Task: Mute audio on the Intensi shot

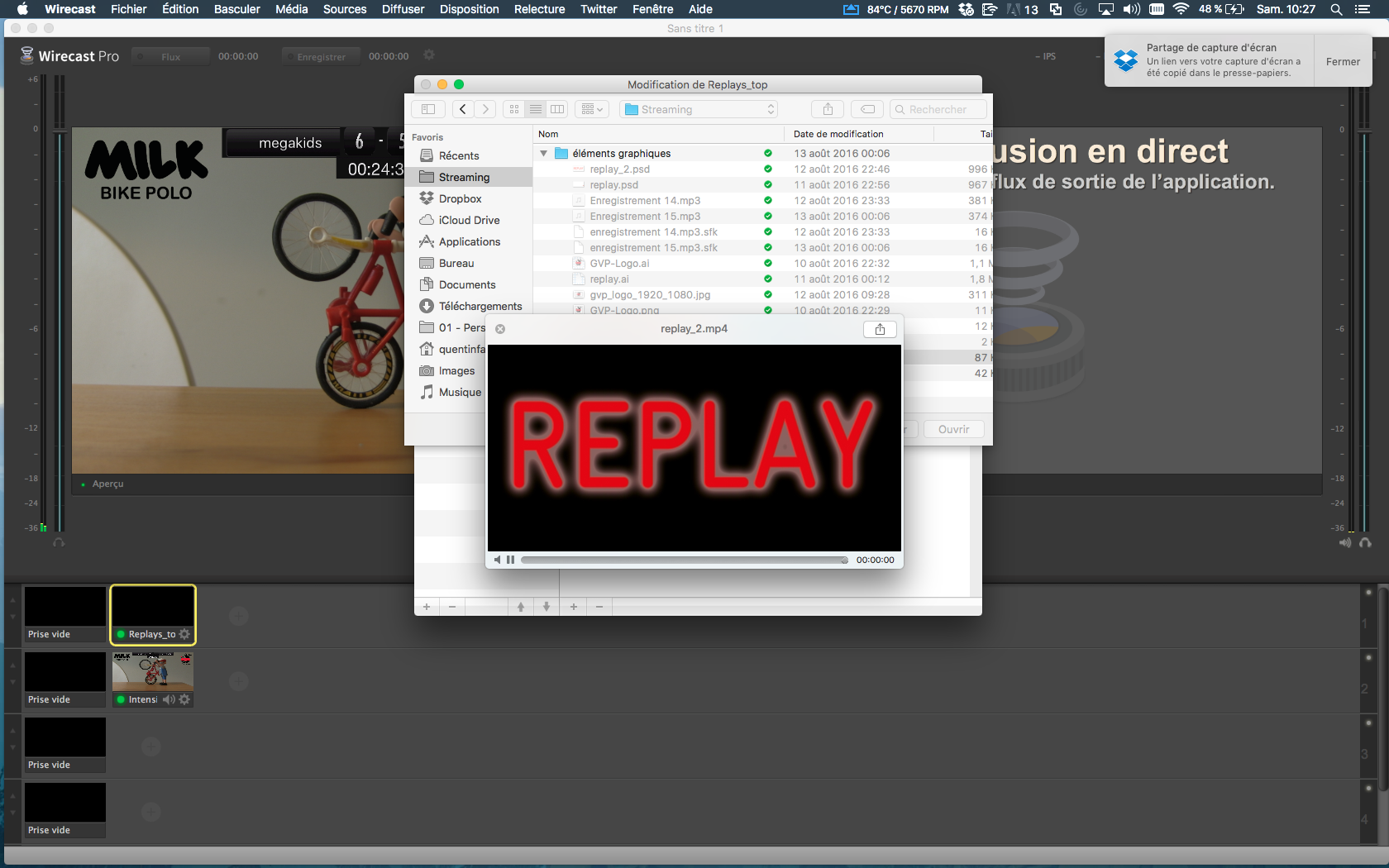Action: 169,699
